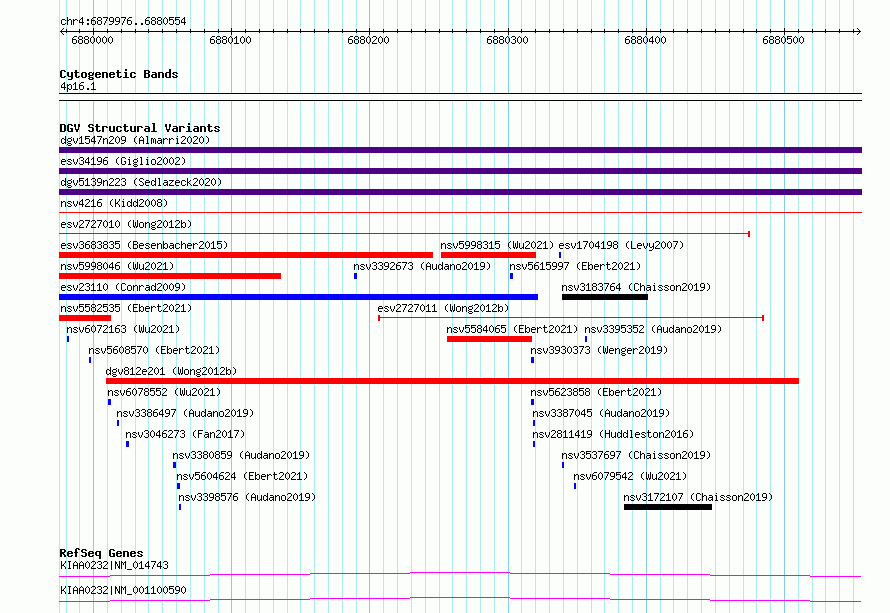The width and height of the screenshot is (890, 613).
Task: Click the dgv1547n209 (Almarri2020) variant label
Action: click(135, 140)
